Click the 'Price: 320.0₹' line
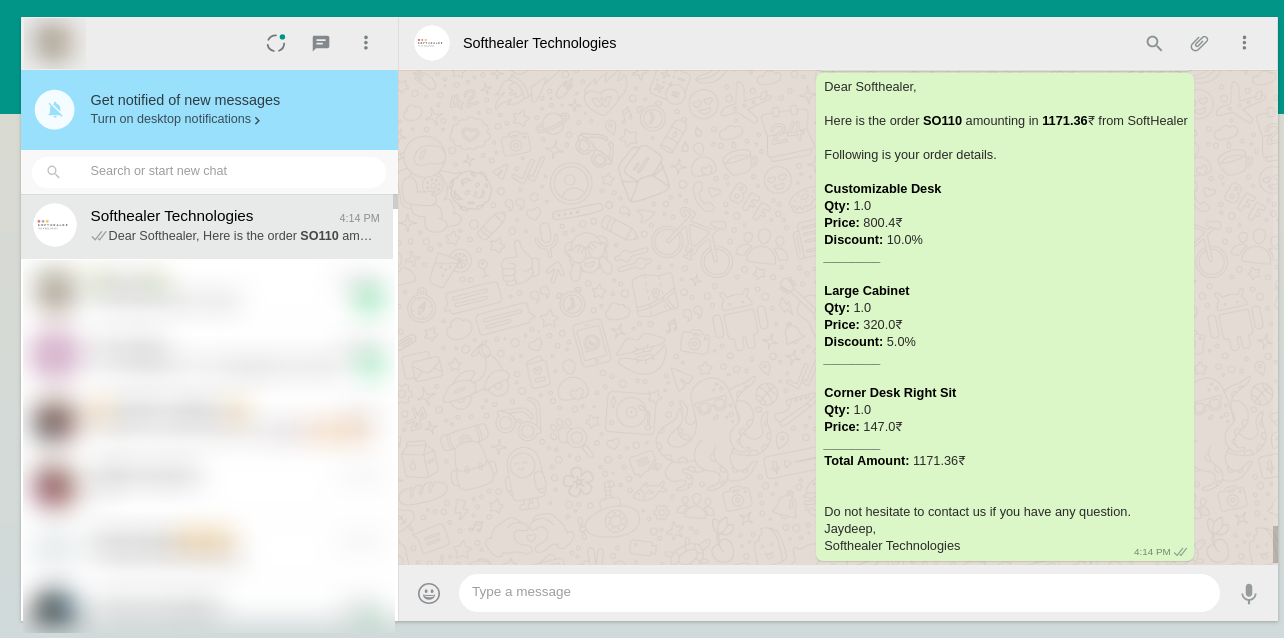The height and width of the screenshot is (638, 1284). pyautogui.click(x=863, y=325)
